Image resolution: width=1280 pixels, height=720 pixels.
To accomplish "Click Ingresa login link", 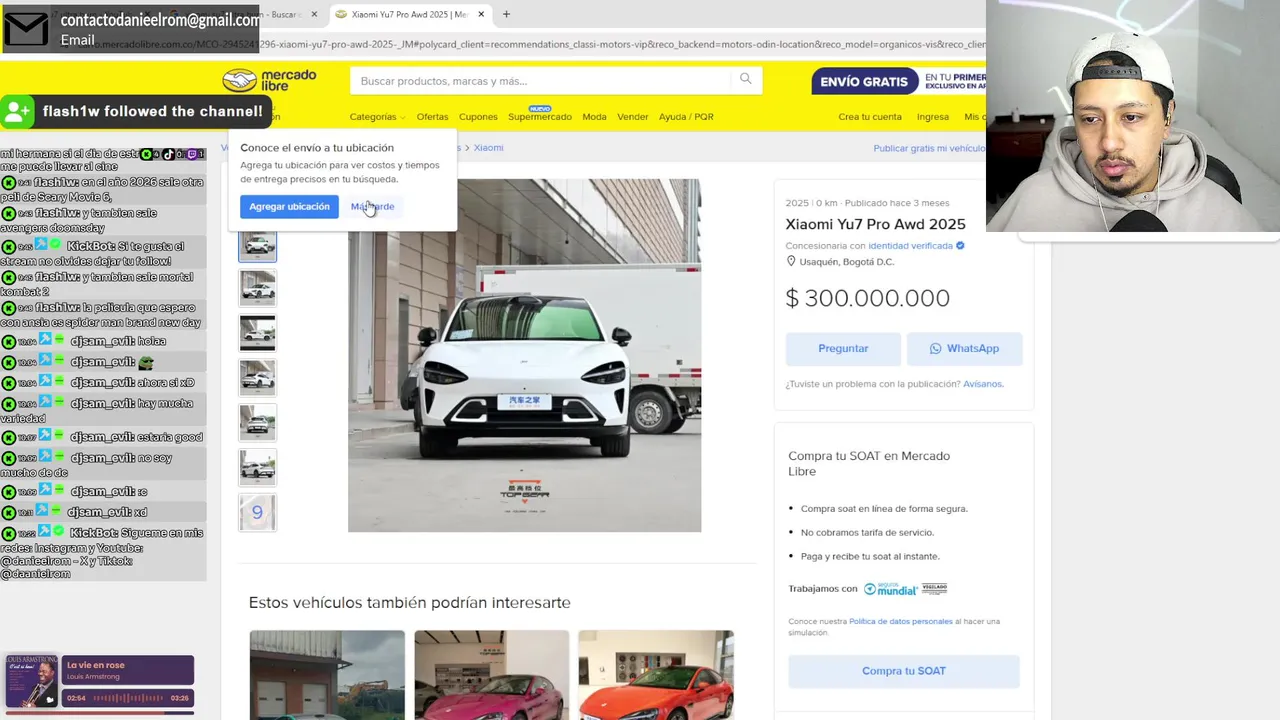I will 932,117.
